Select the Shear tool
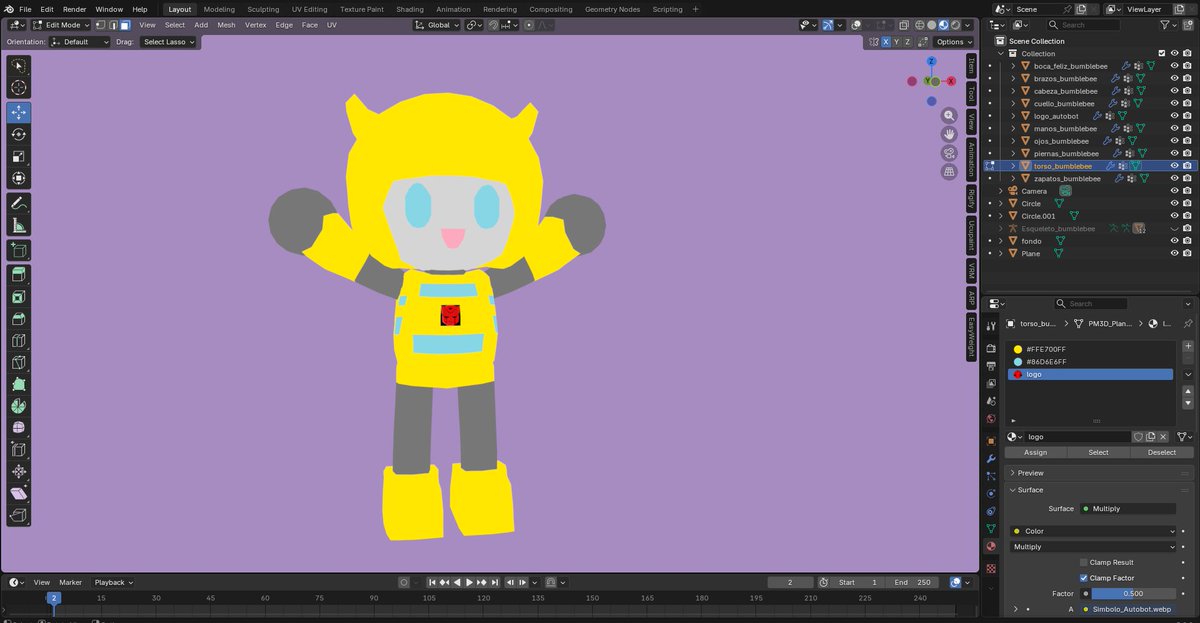This screenshot has width=1200, height=623. (18, 494)
